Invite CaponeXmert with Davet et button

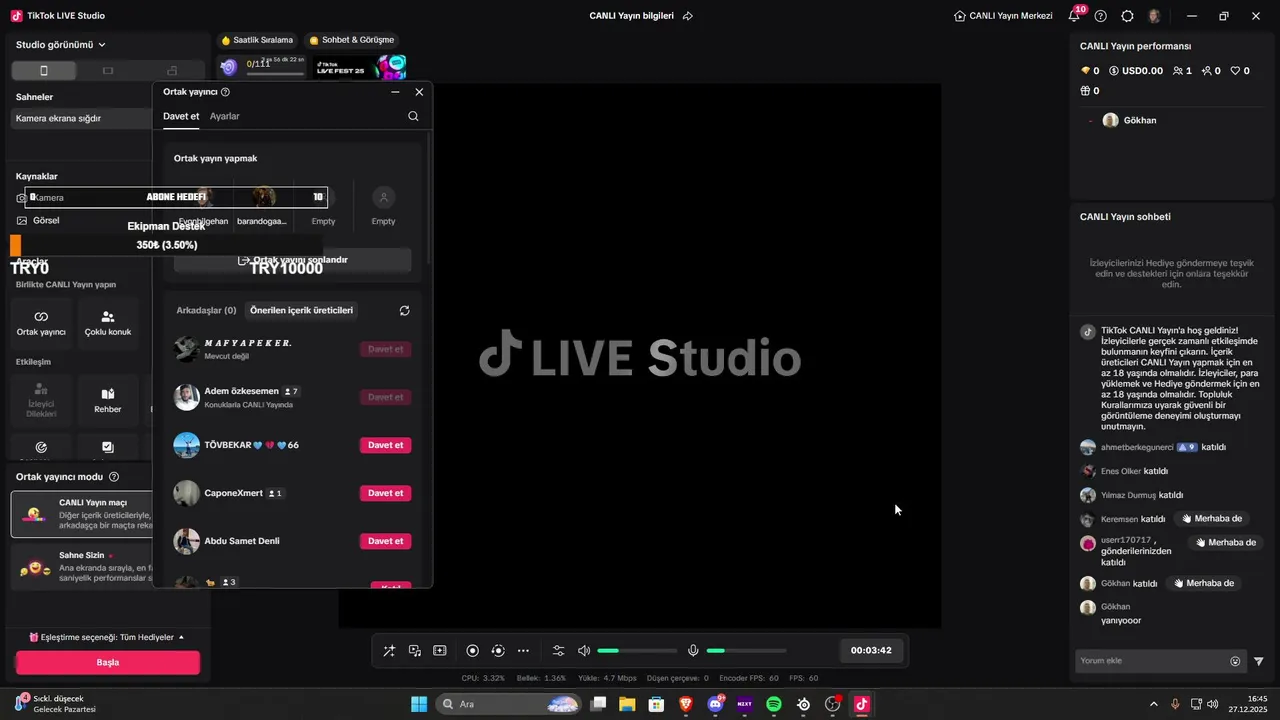[385, 493]
